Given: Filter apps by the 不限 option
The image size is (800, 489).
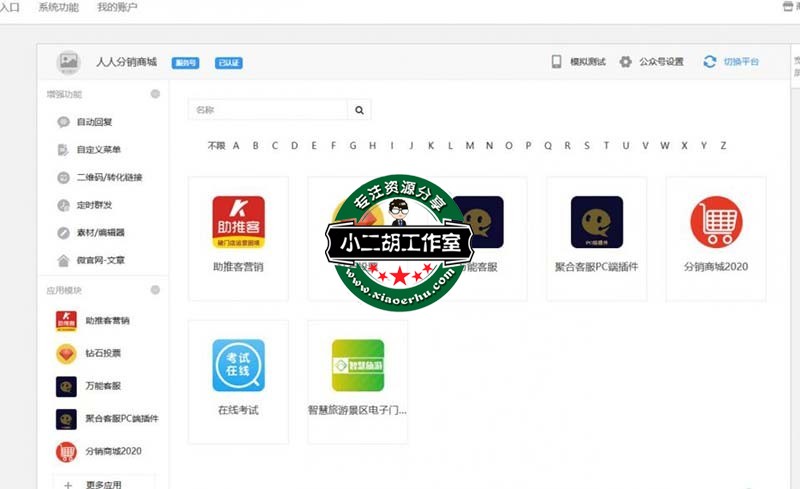Looking at the screenshot, I should (x=216, y=146).
